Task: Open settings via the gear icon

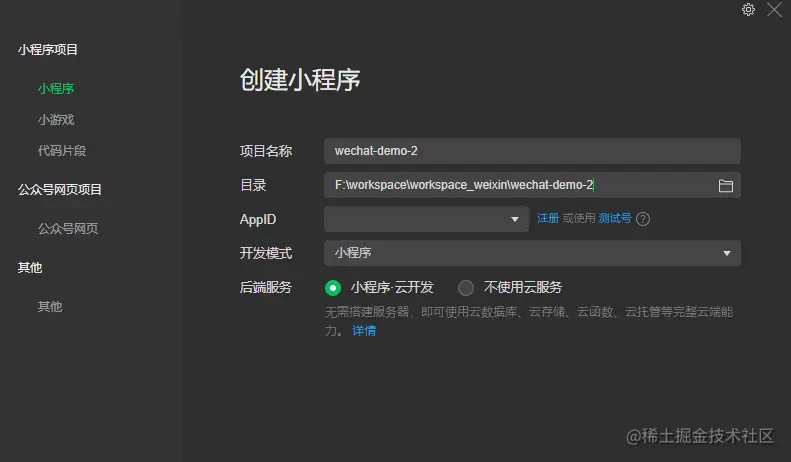Action: [748, 10]
